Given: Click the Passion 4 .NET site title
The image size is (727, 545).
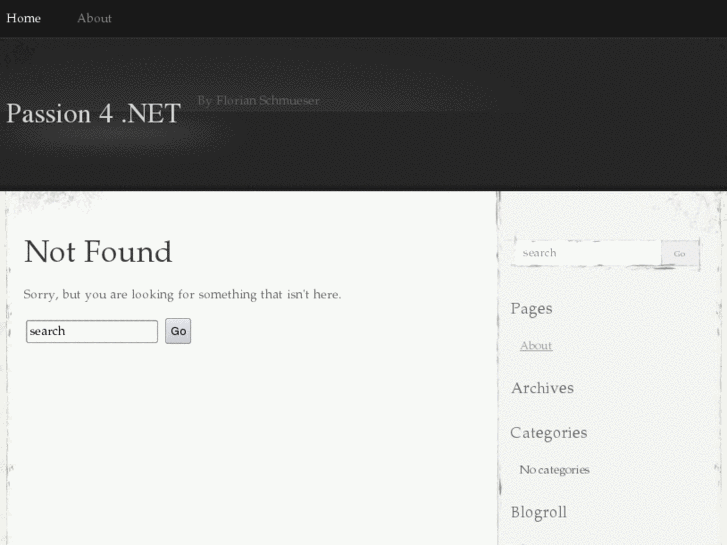Looking at the screenshot, I should [x=94, y=114].
